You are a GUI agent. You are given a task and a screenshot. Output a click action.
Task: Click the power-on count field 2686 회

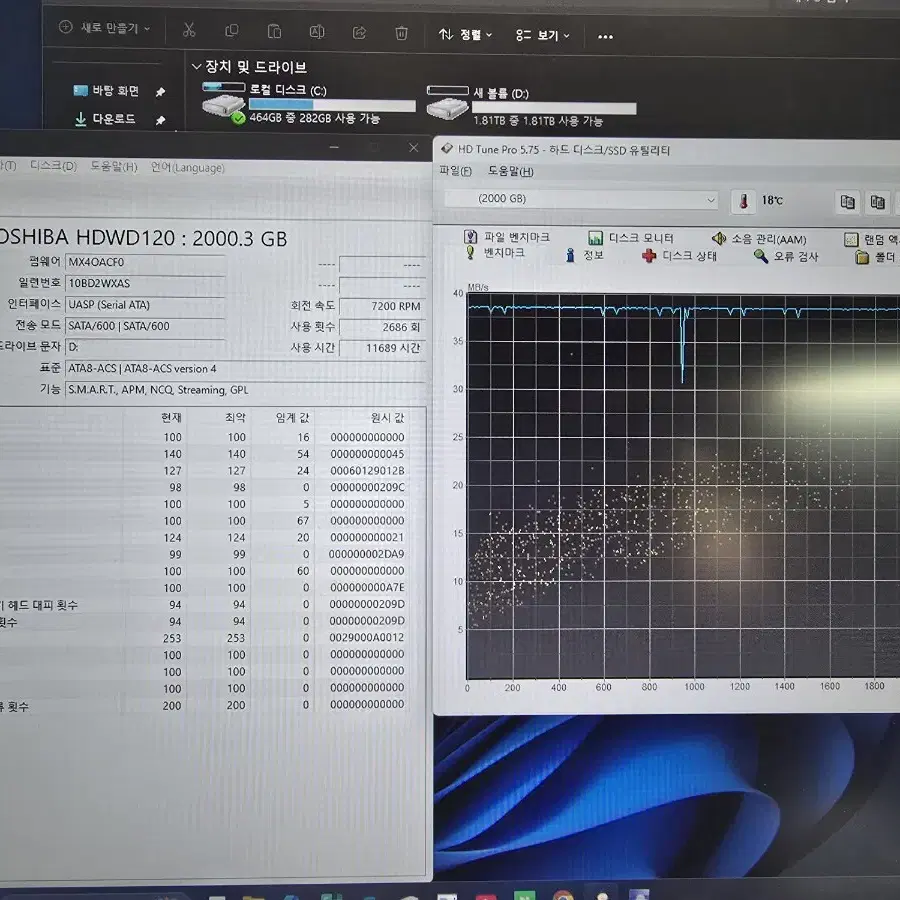point(382,327)
